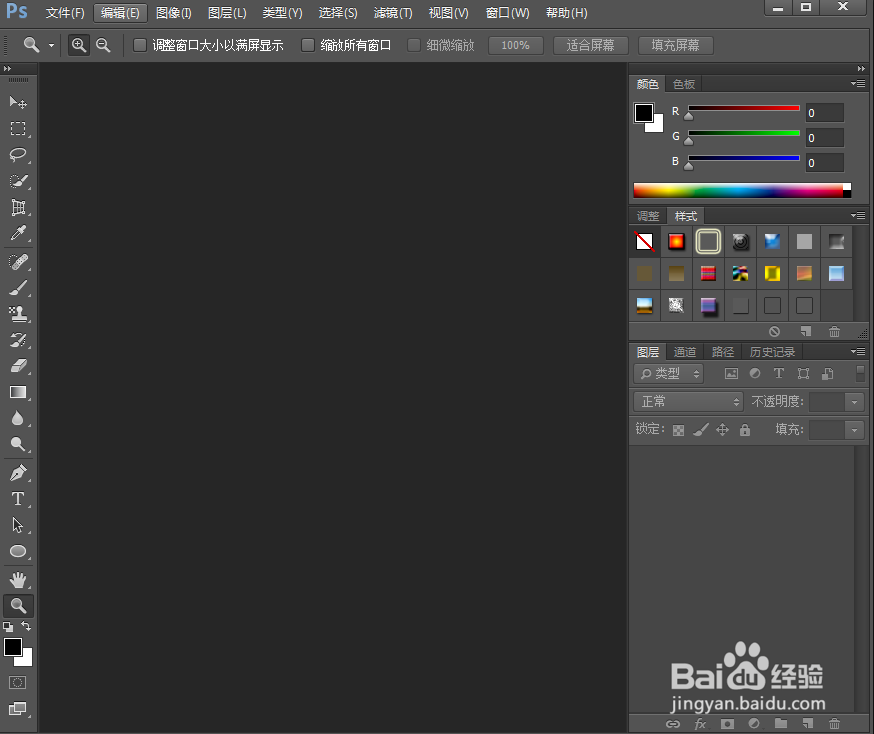
Task: Switch to the 通道 channels tab
Action: pyautogui.click(x=684, y=352)
